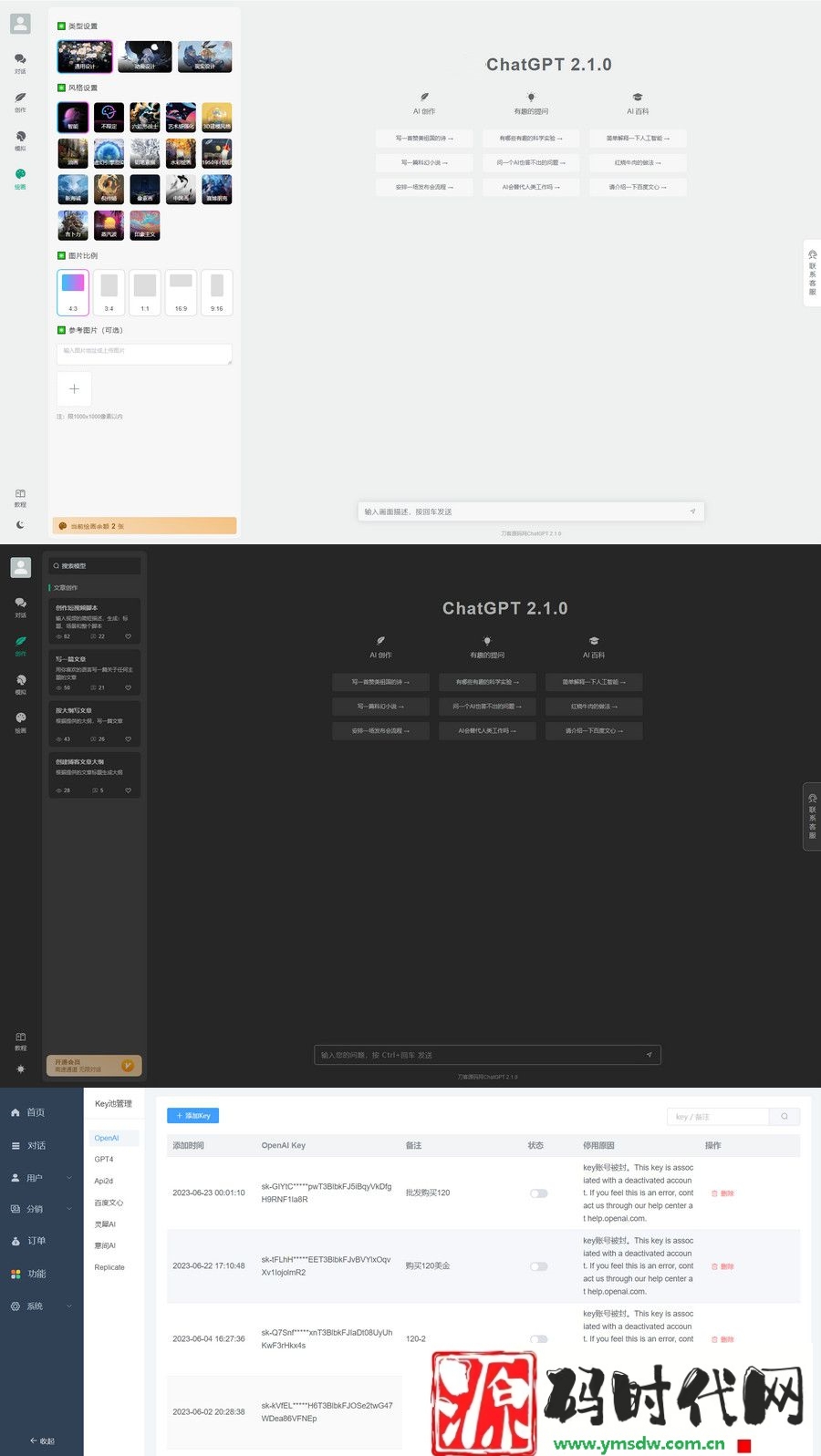The width and height of the screenshot is (821, 1456).
Task: Collapse admin sidebar with 收起 arrow
Action: coord(42,1441)
